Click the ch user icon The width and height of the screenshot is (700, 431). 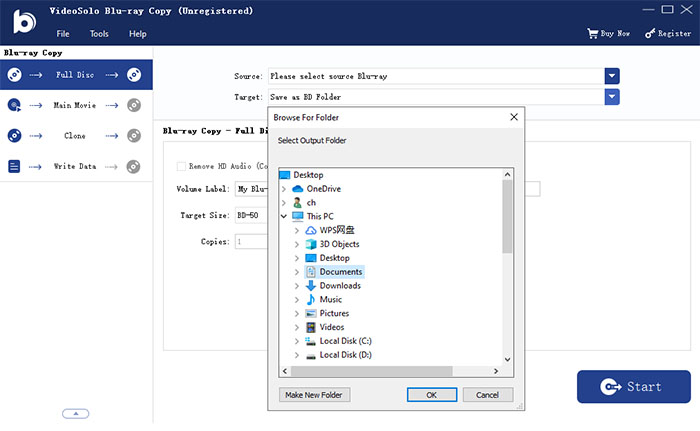click(x=297, y=203)
